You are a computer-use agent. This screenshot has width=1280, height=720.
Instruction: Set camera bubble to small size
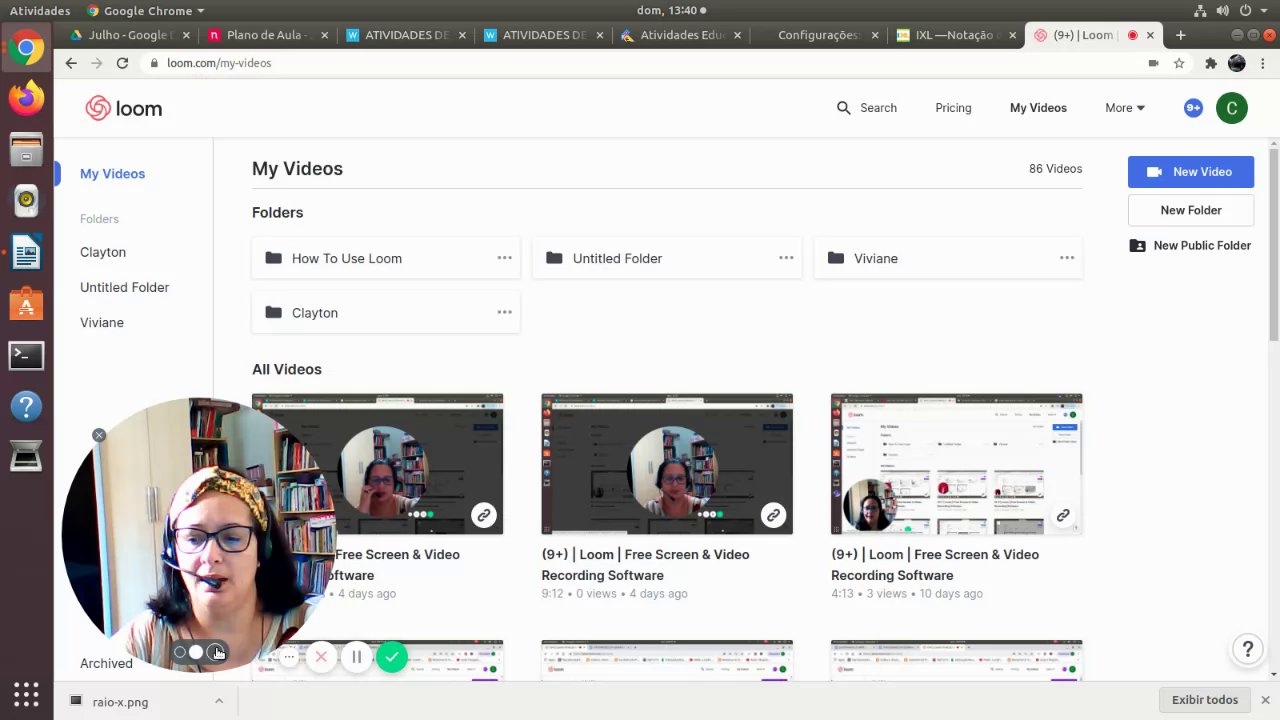tap(180, 652)
